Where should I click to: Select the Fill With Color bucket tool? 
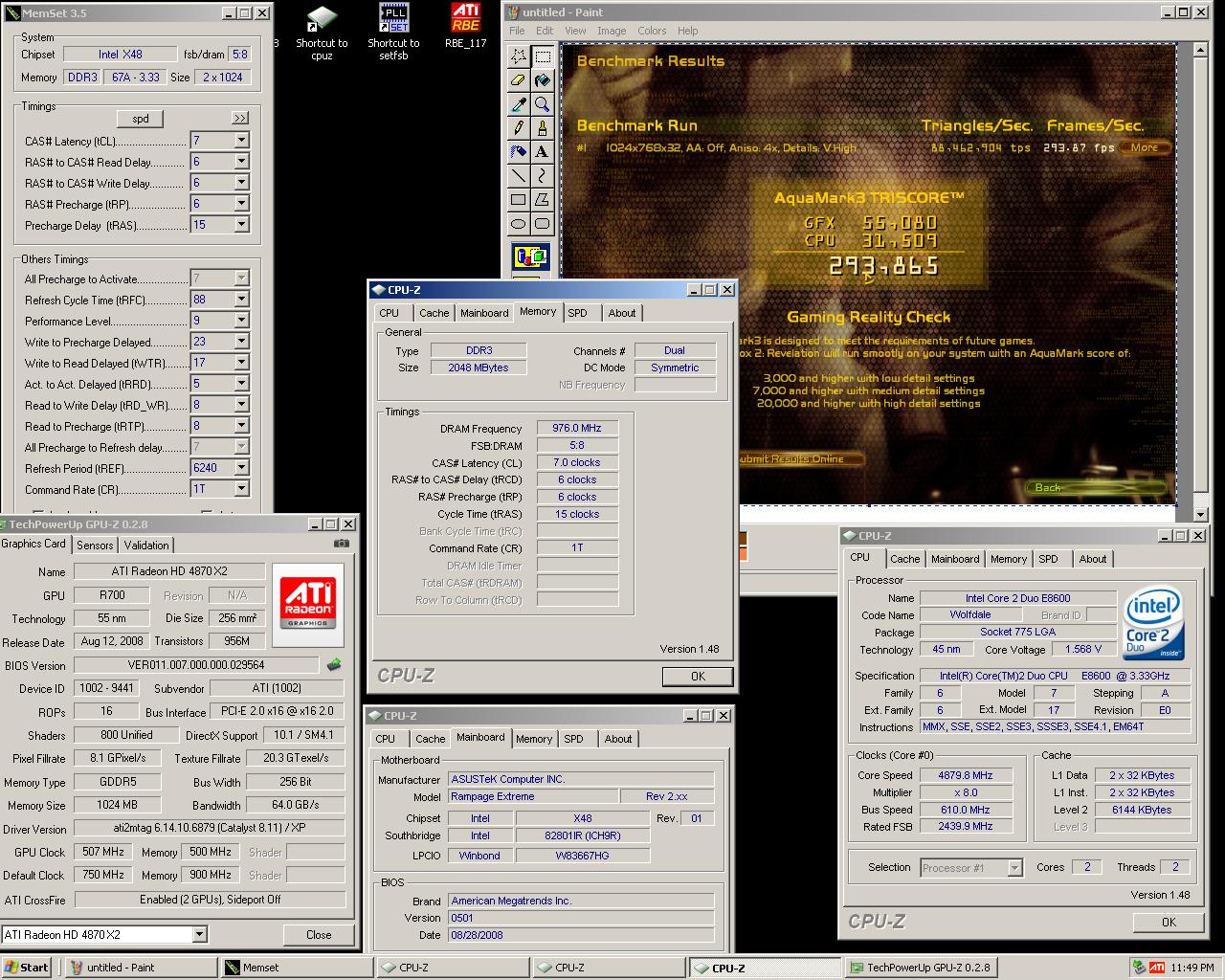click(x=542, y=80)
